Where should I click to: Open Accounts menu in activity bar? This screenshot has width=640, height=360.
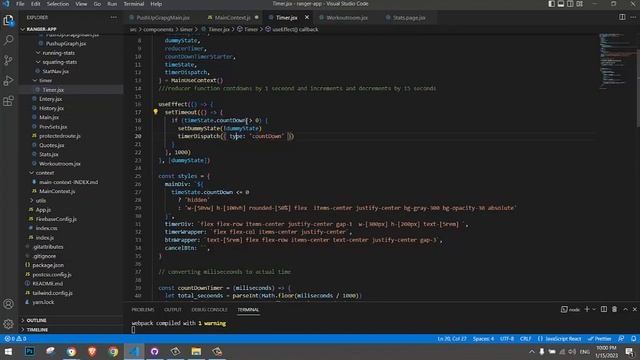(9, 304)
